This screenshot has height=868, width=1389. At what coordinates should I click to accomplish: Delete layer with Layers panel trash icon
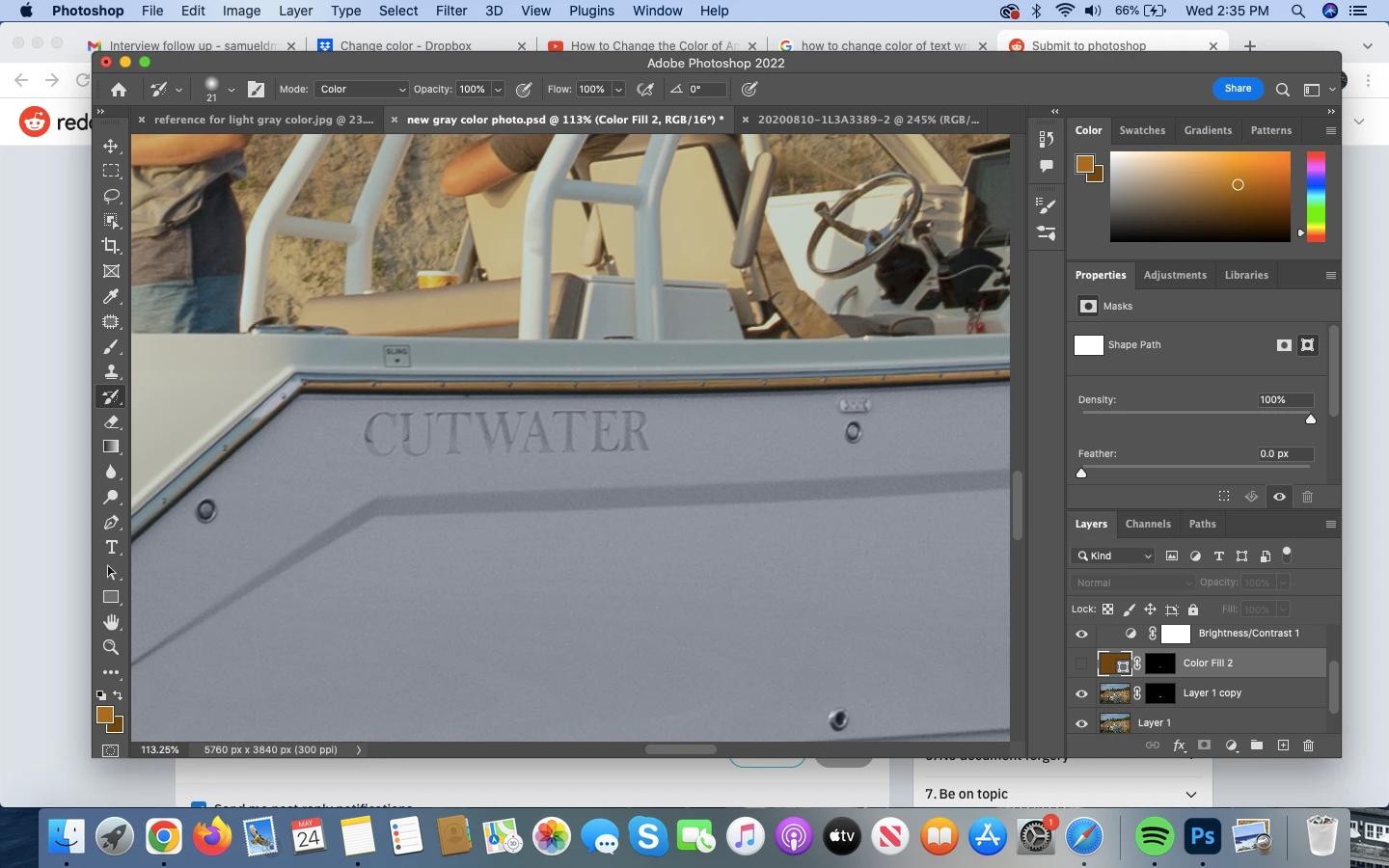click(1309, 746)
